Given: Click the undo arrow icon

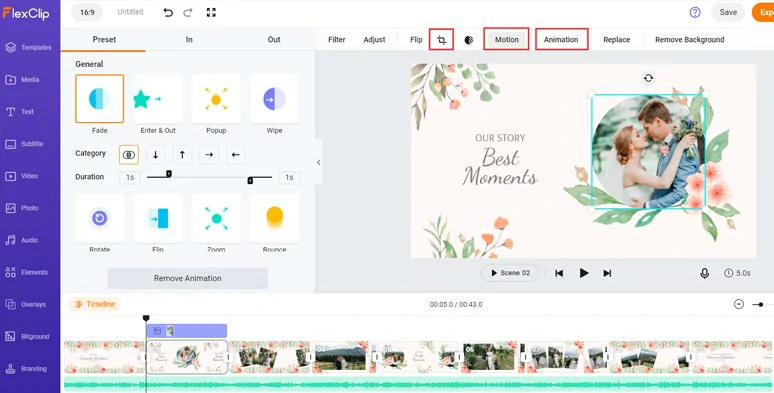Looking at the screenshot, I should (168, 12).
